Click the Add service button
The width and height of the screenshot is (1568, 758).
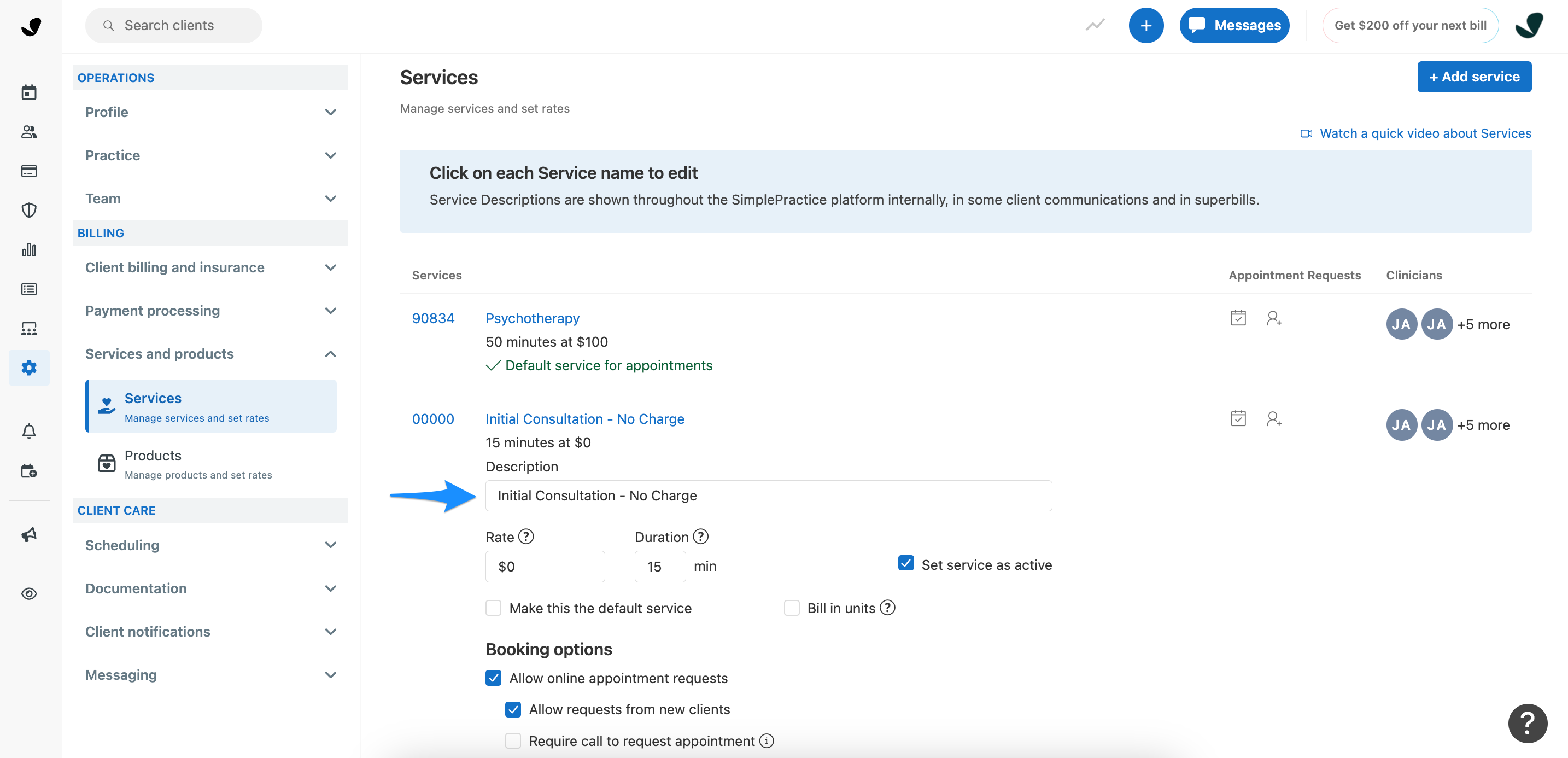coord(1473,77)
